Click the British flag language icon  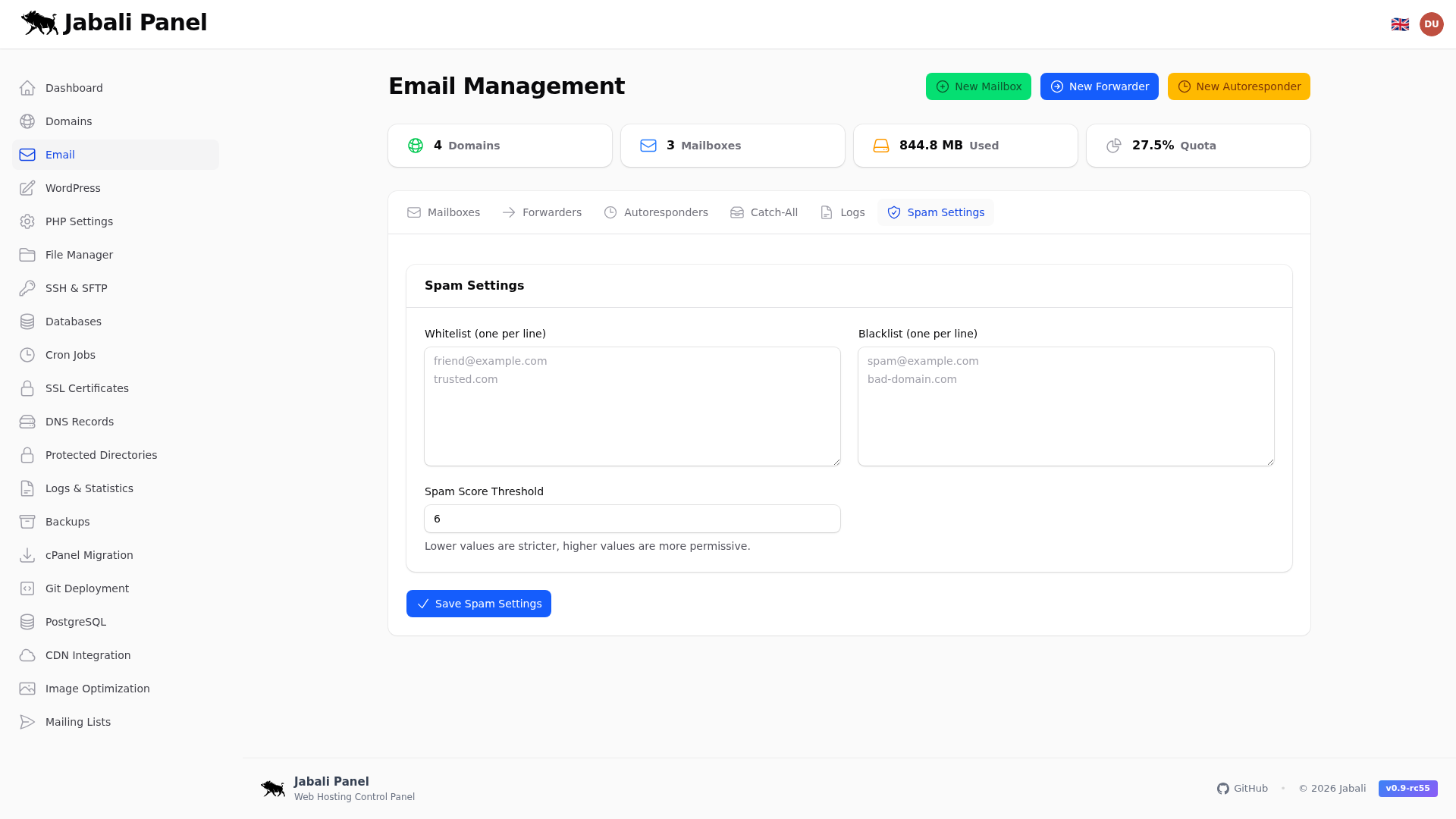[1399, 24]
